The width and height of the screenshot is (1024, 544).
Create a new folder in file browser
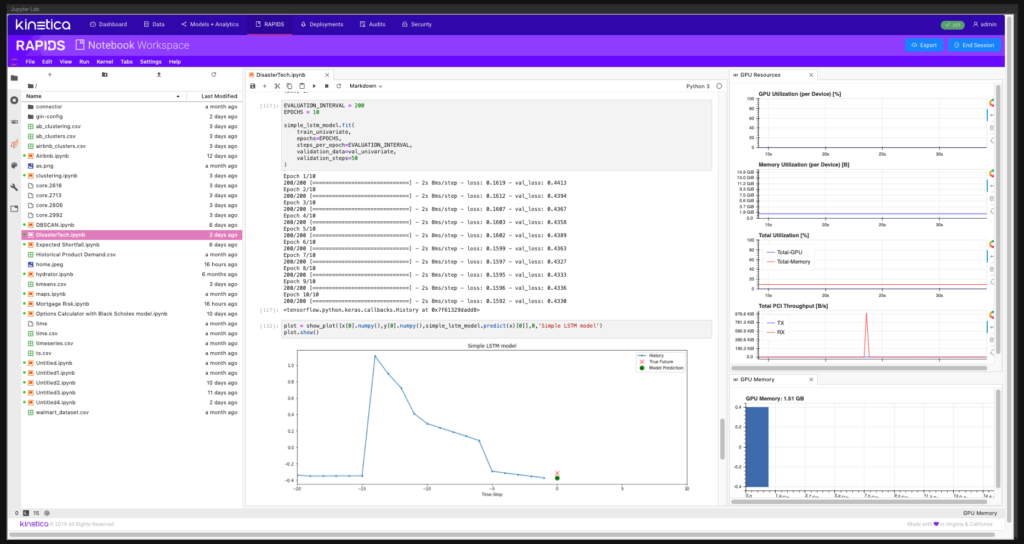[x=103, y=74]
